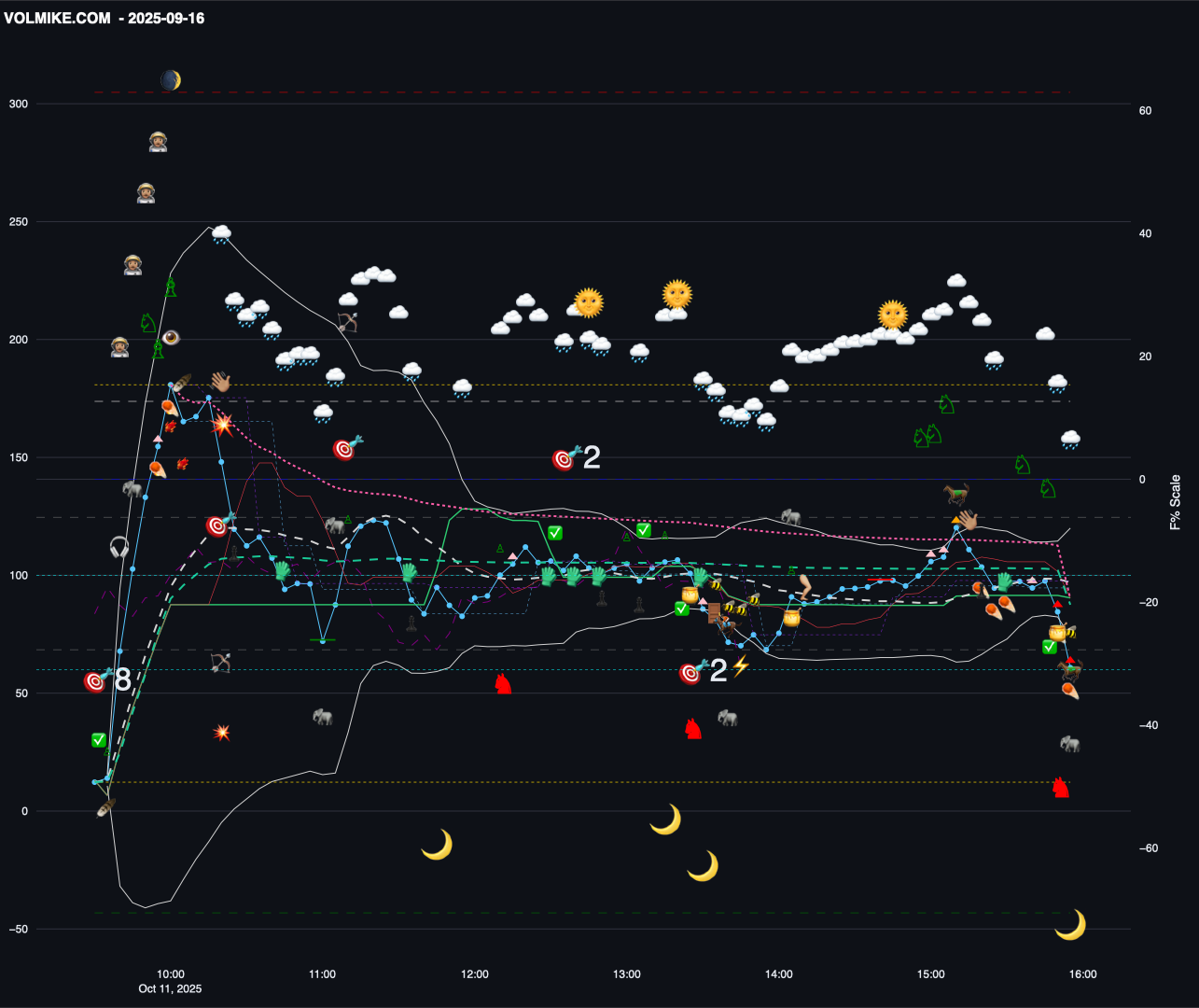The height and width of the screenshot is (1008, 1199).
Task: Select the 40 right axis label
Action: 1145,233
